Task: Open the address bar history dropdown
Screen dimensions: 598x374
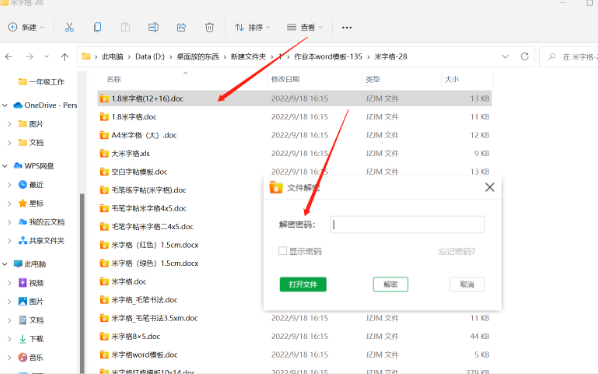Action: coord(505,56)
